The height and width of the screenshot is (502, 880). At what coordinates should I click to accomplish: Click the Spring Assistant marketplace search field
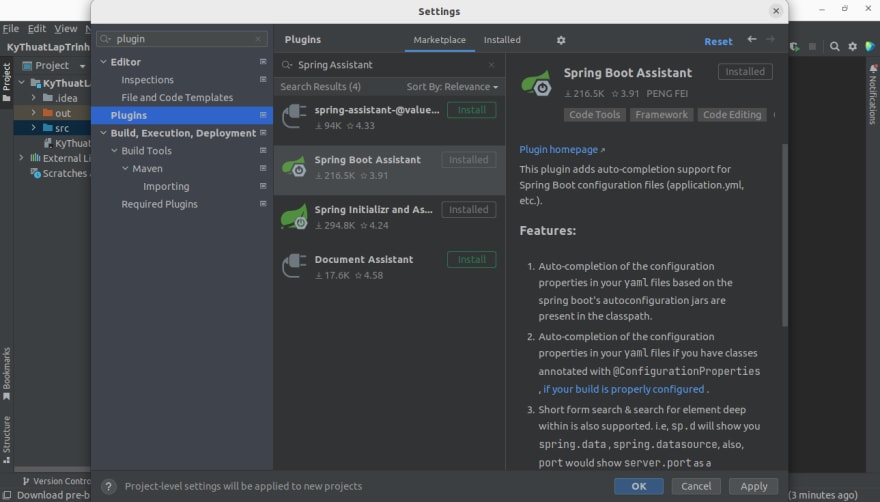(x=389, y=65)
